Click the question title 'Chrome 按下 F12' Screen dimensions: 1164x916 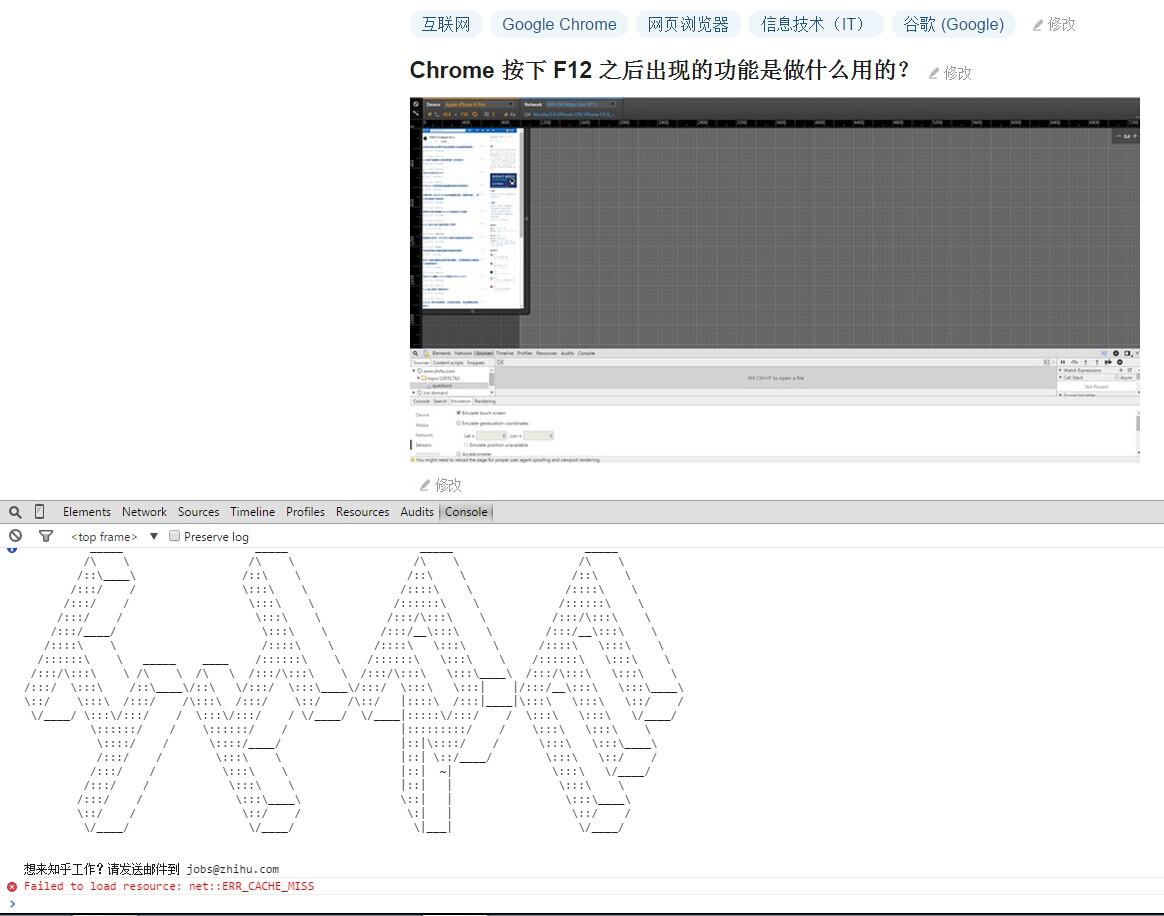pos(659,70)
